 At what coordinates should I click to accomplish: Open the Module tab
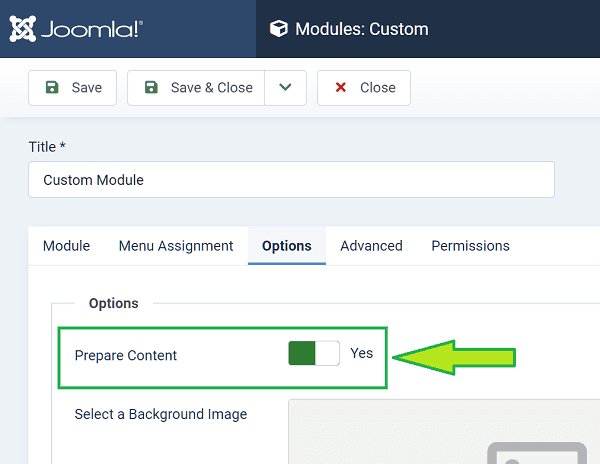(x=66, y=246)
